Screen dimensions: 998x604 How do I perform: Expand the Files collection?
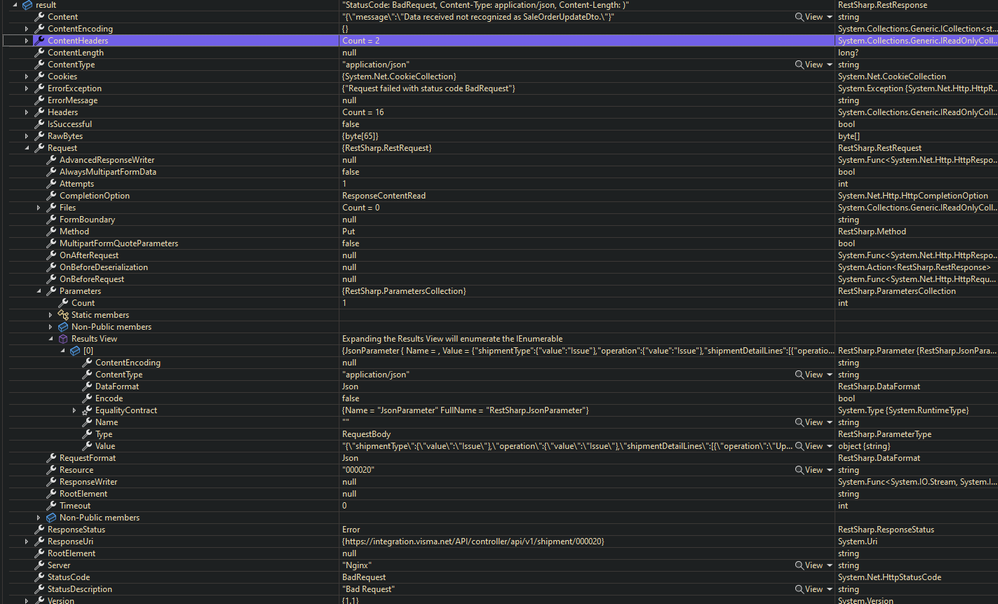tap(38, 207)
